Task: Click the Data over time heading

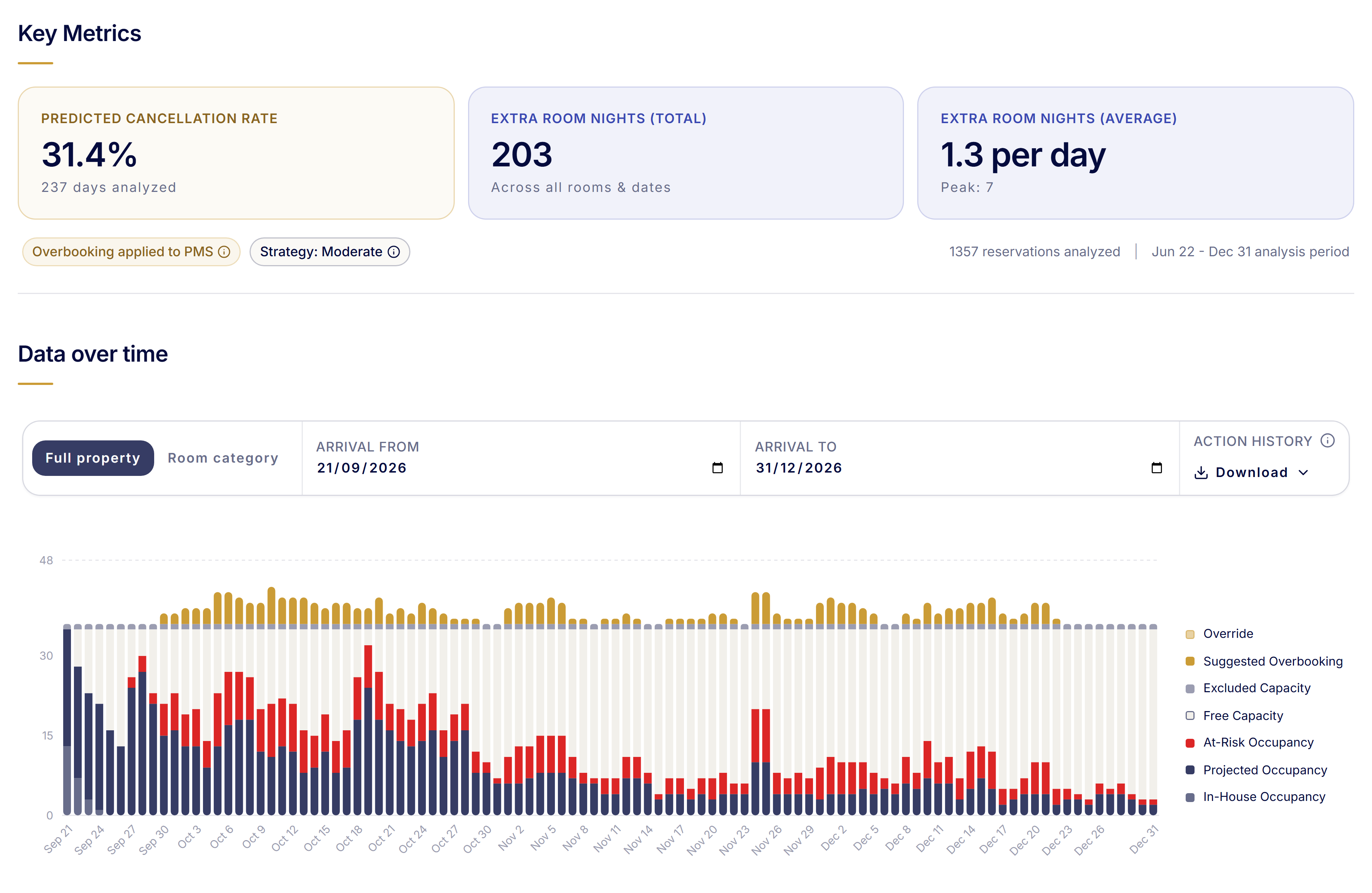Action: (93, 354)
